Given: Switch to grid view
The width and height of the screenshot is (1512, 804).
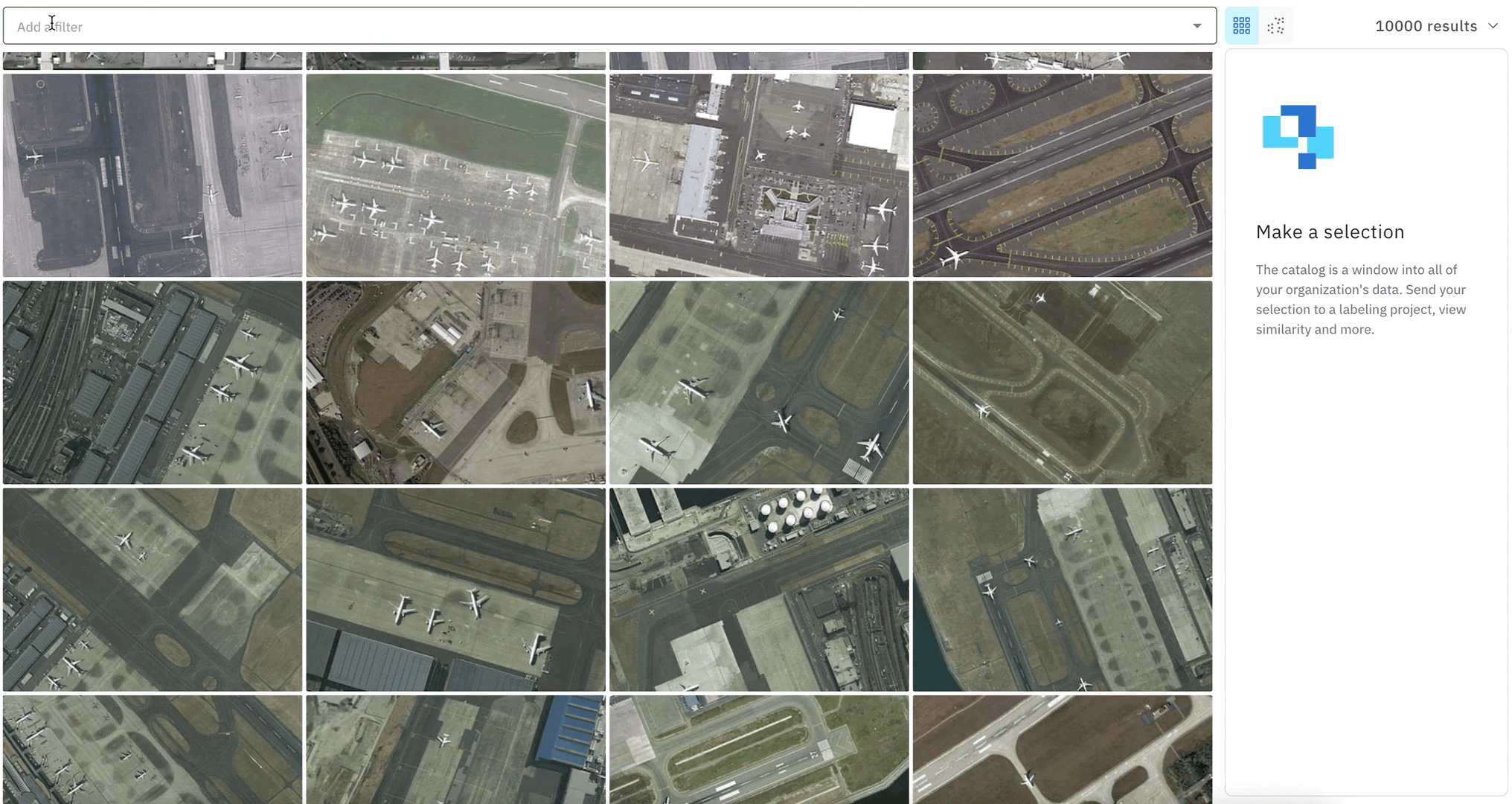Looking at the screenshot, I should pos(1241,26).
